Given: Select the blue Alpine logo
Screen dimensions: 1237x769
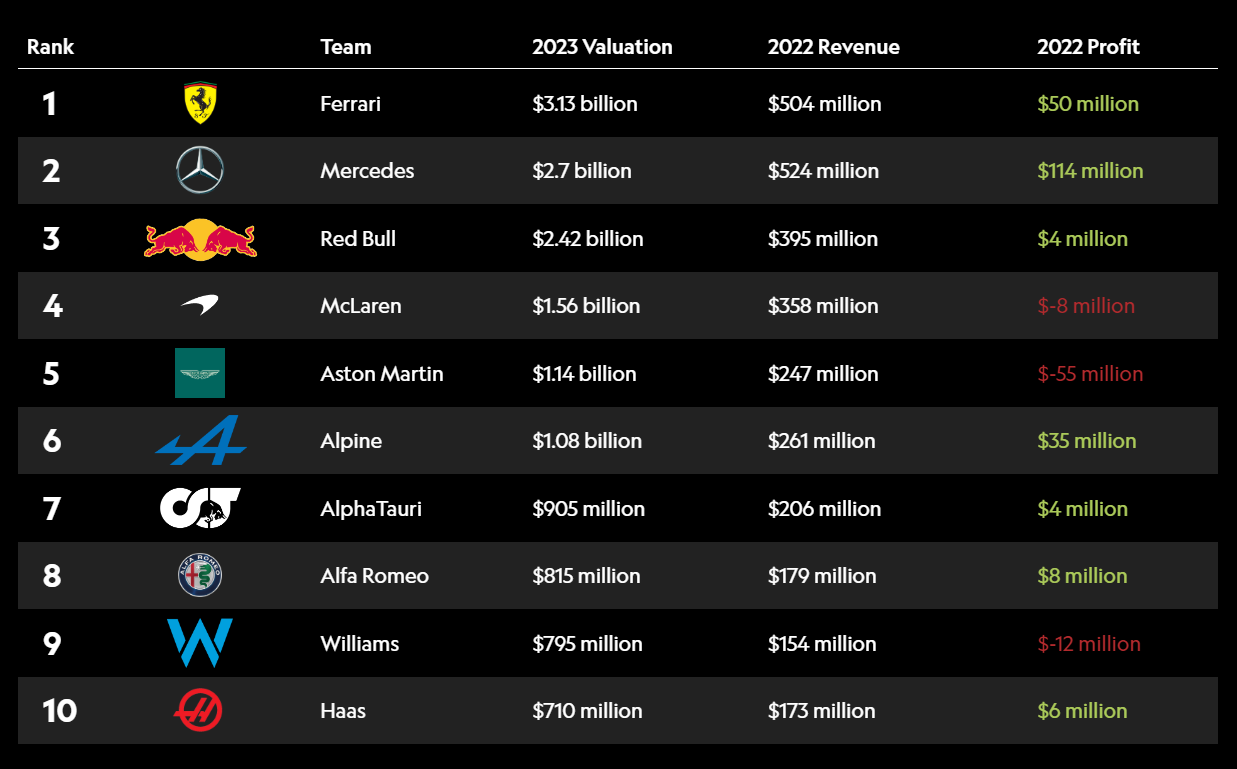Looking at the screenshot, I should click(x=200, y=440).
